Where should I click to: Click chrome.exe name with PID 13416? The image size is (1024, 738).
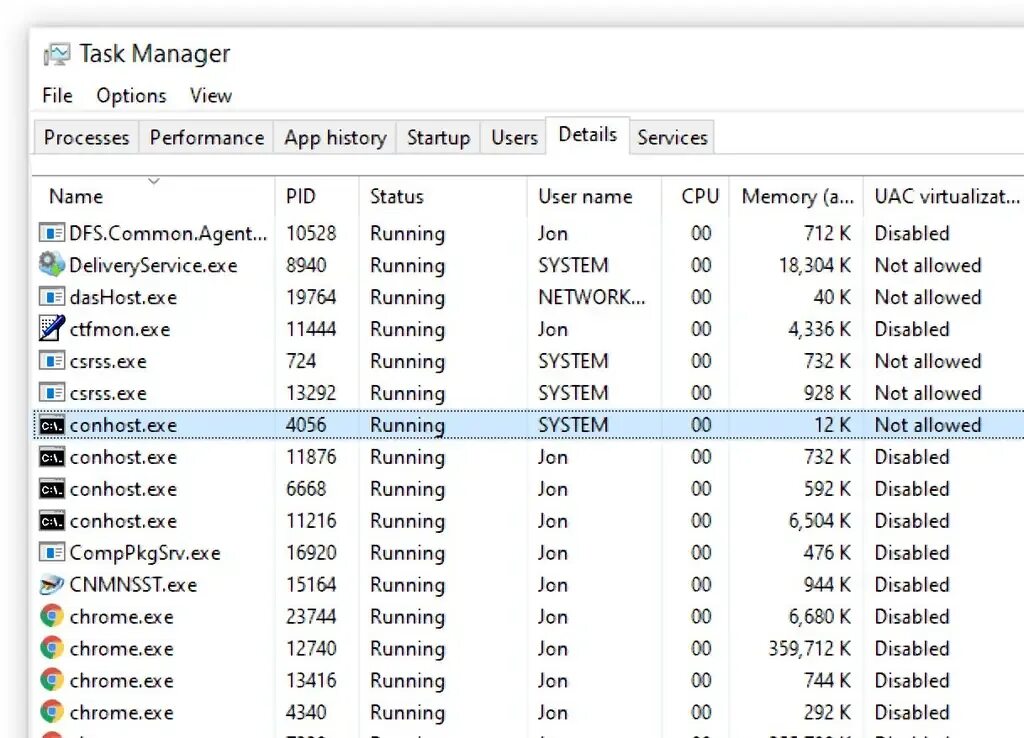(121, 681)
